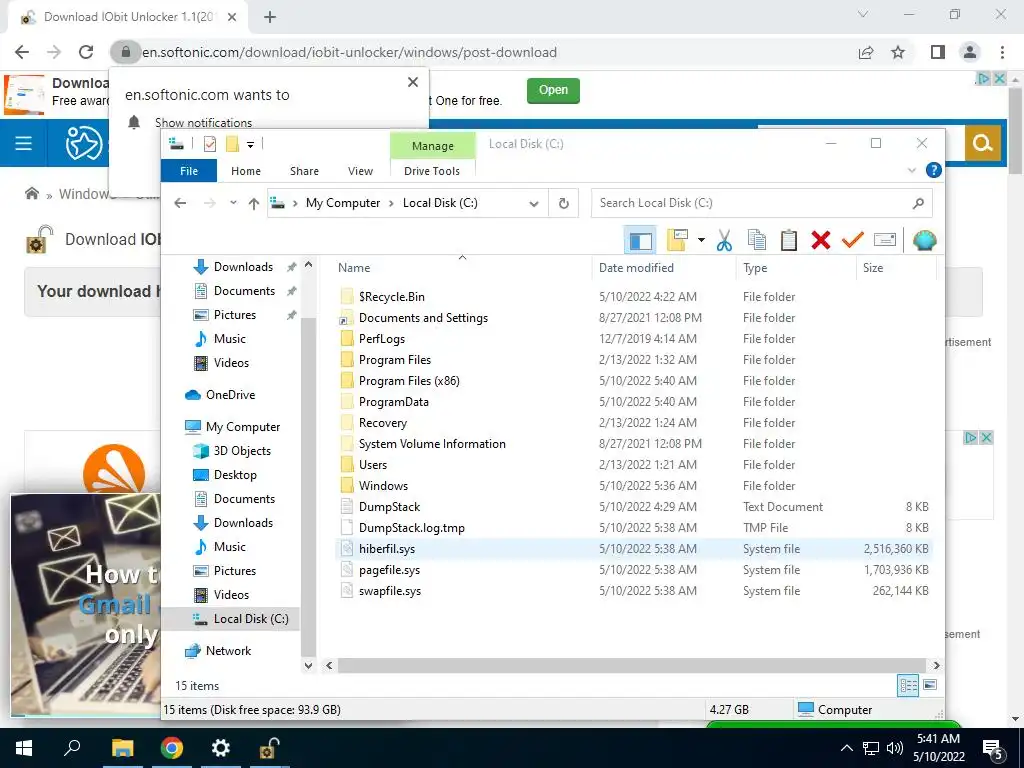Open Windows Start menu
This screenshot has width=1024, height=768.
coord(24,748)
